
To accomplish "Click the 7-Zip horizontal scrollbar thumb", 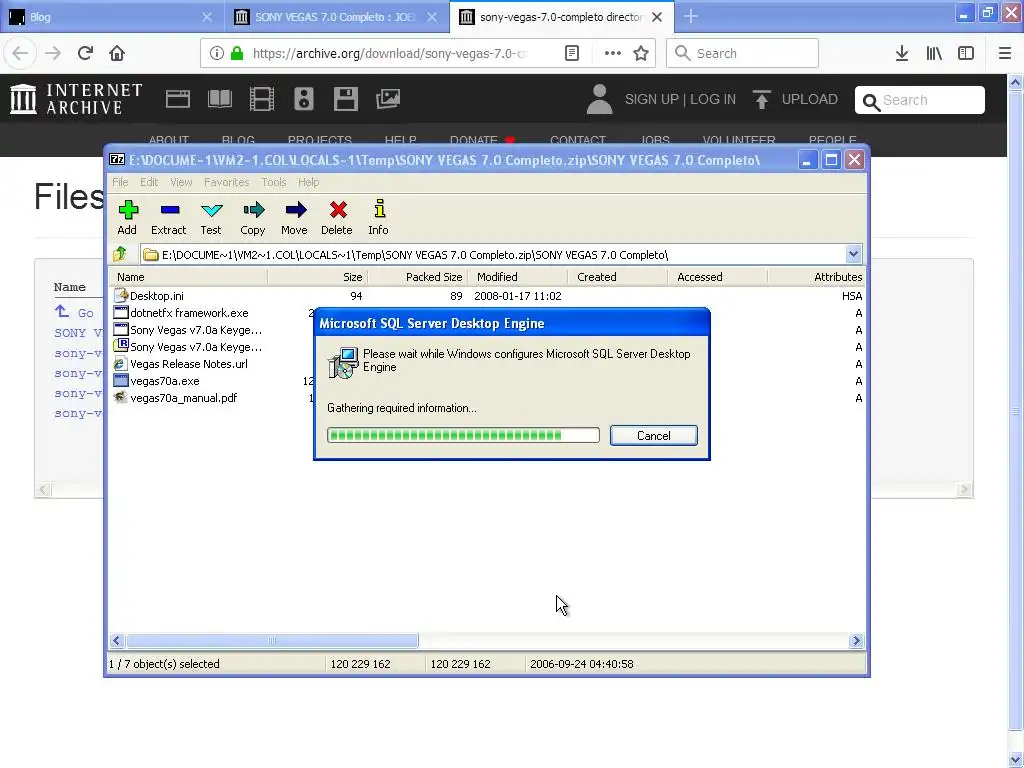I will [272, 641].
